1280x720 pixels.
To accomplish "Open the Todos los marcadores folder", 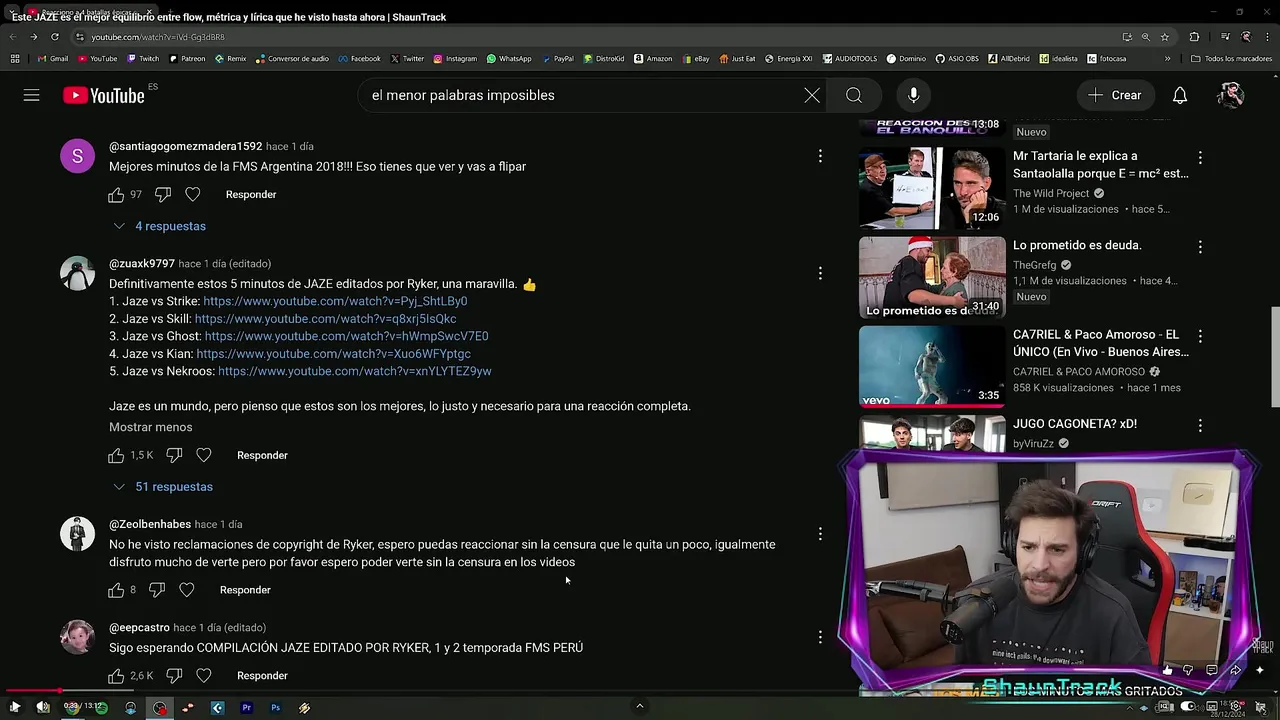I will (x=1231, y=59).
